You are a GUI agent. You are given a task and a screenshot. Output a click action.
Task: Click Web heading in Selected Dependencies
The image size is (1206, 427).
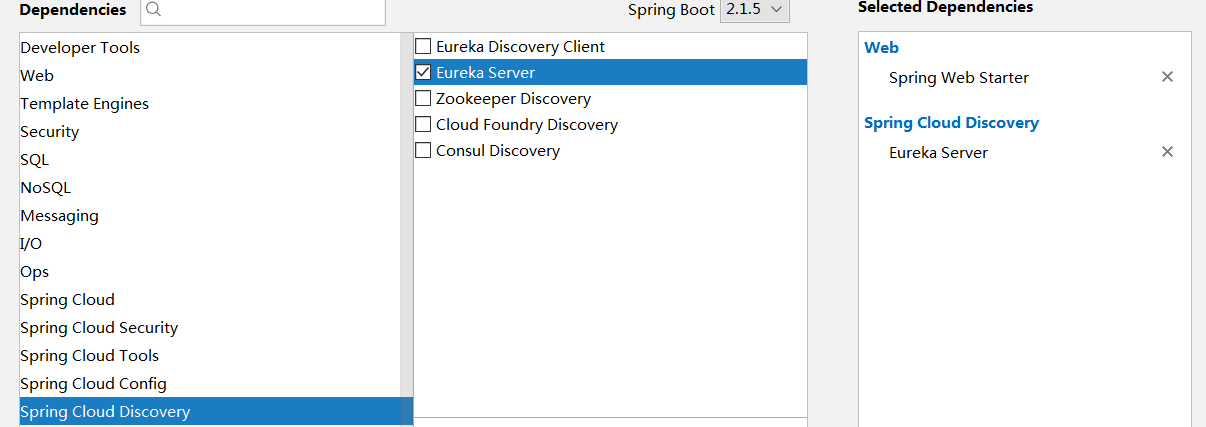(x=881, y=47)
